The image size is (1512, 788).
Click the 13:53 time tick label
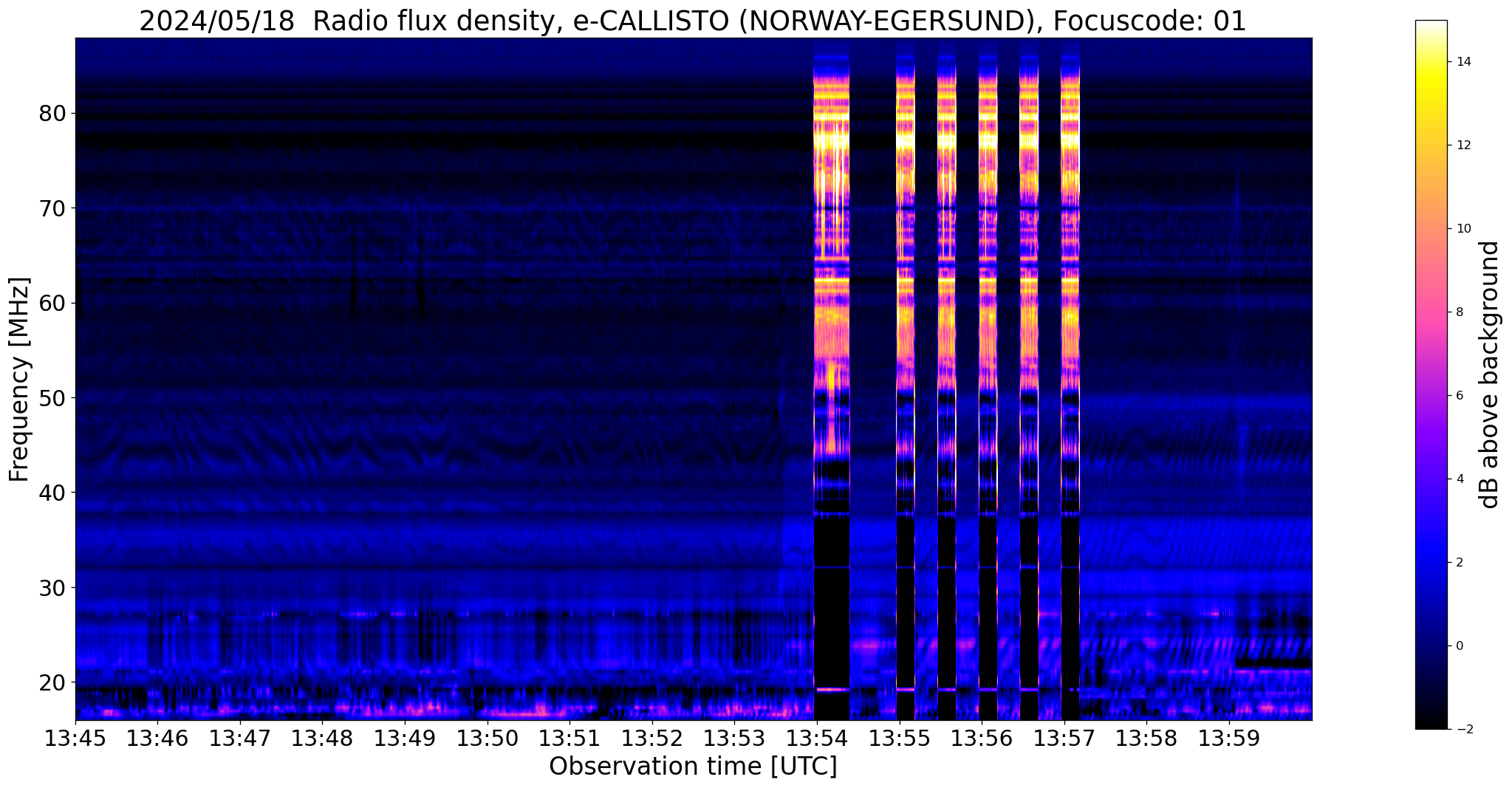[x=735, y=739]
